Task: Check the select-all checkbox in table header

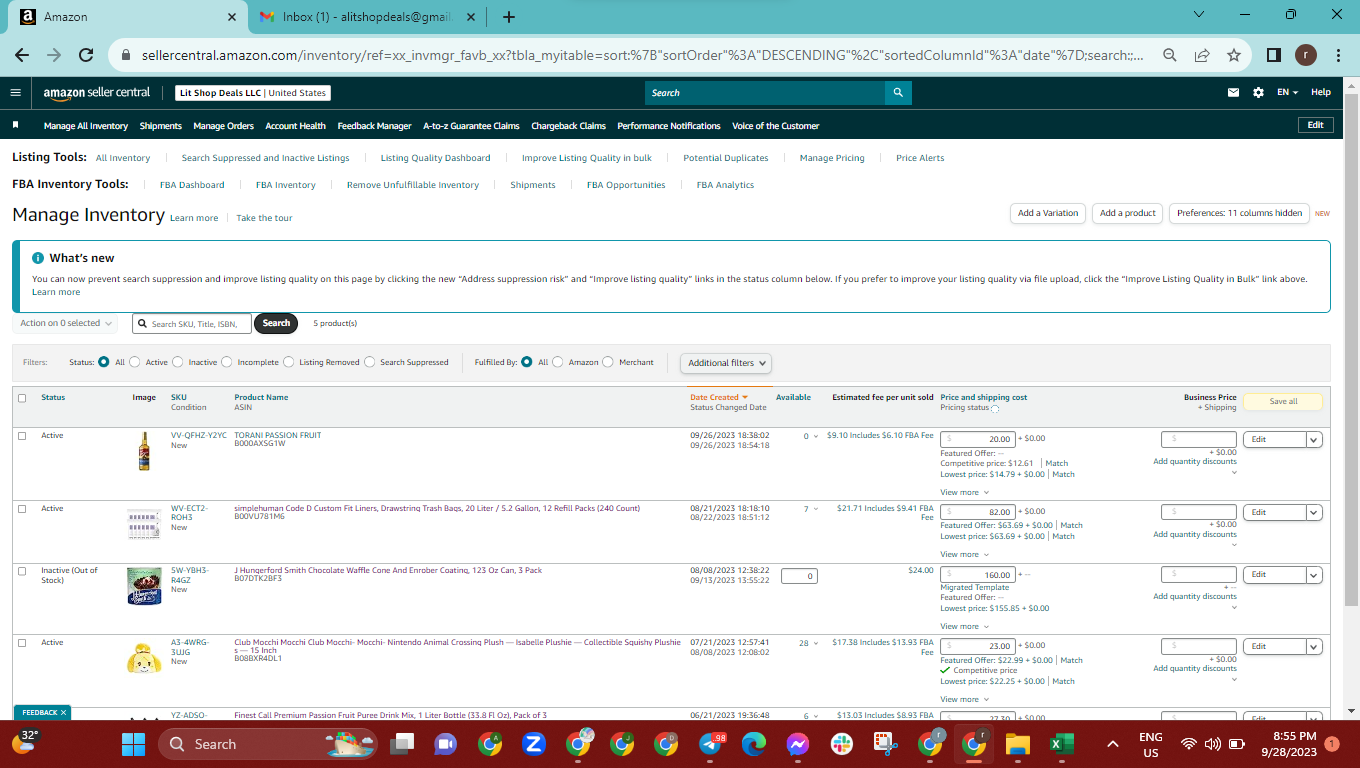Action: pyautogui.click(x=22, y=398)
